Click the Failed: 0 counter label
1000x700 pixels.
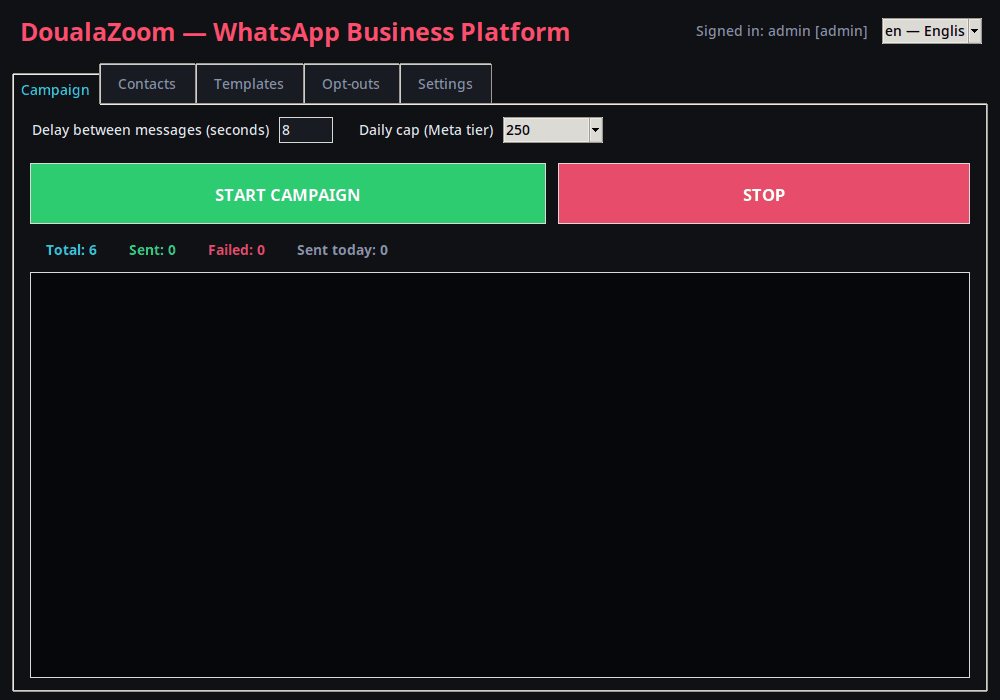click(237, 250)
